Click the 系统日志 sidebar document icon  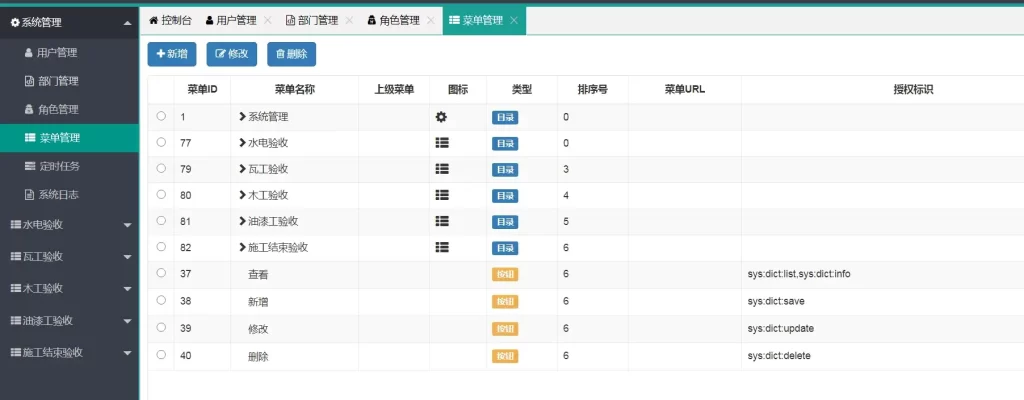pos(28,194)
